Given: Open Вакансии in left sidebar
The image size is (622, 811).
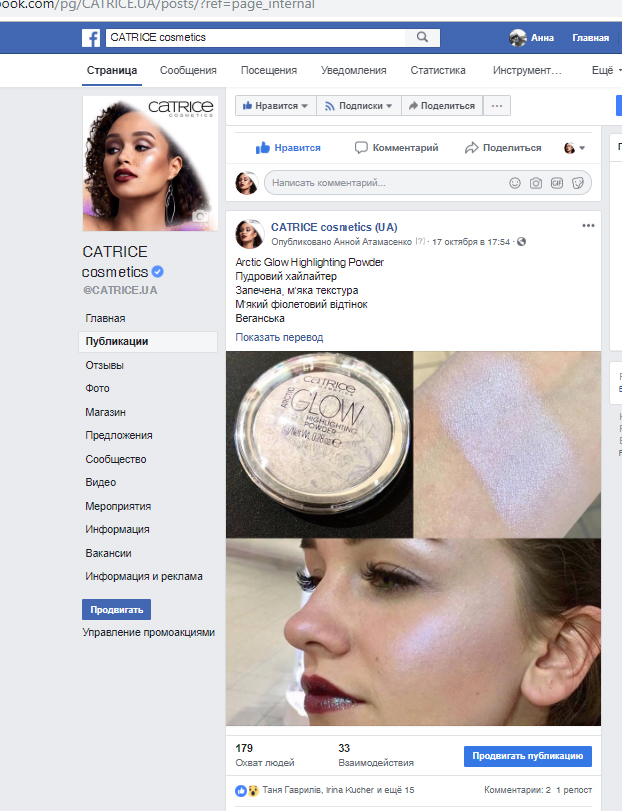Looking at the screenshot, I should [109, 553].
